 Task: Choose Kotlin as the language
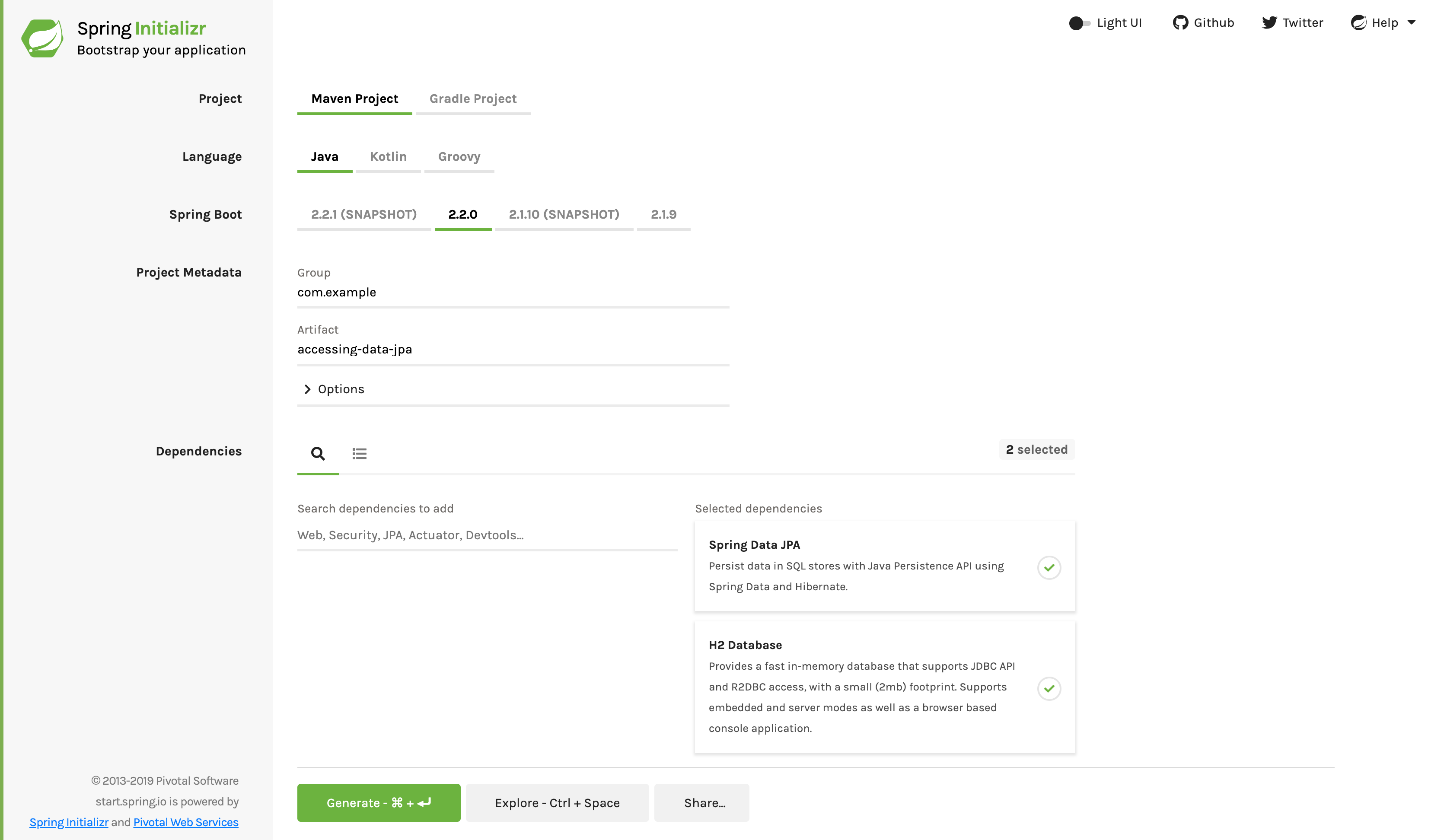tap(388, 157)
